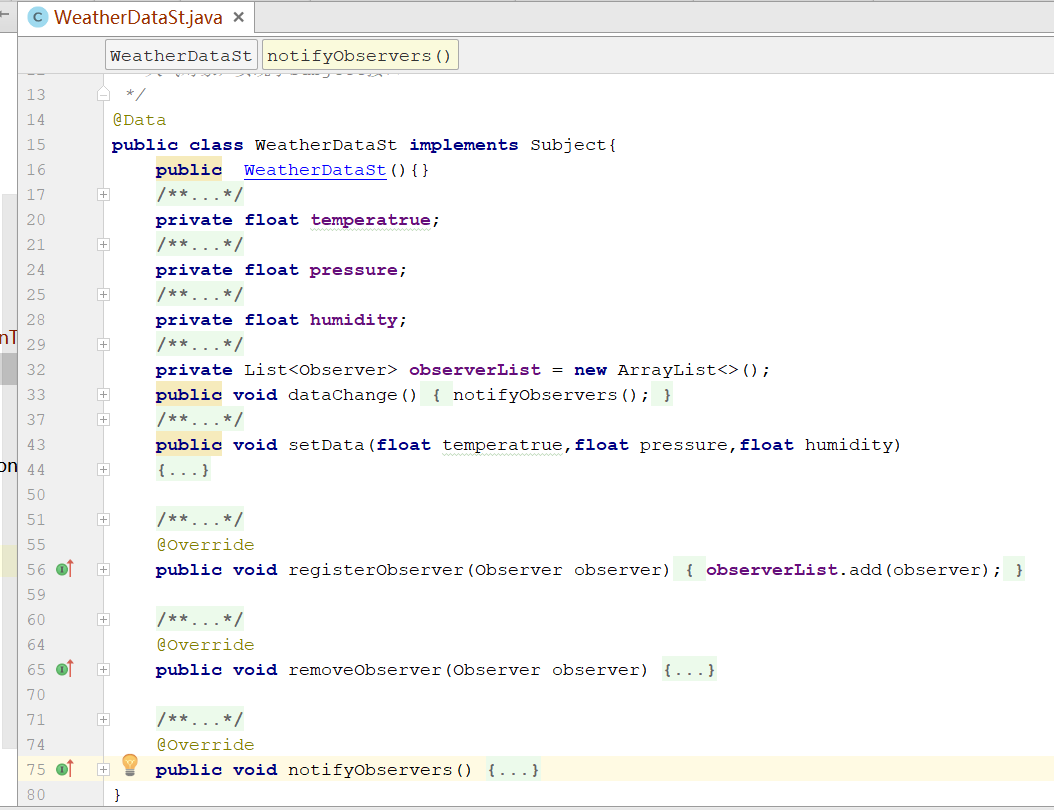Click the collapsed {...} placeholder of notifyObservers
The height and width of the screenshot is (810, 1054).
click(x=514, y=770)
